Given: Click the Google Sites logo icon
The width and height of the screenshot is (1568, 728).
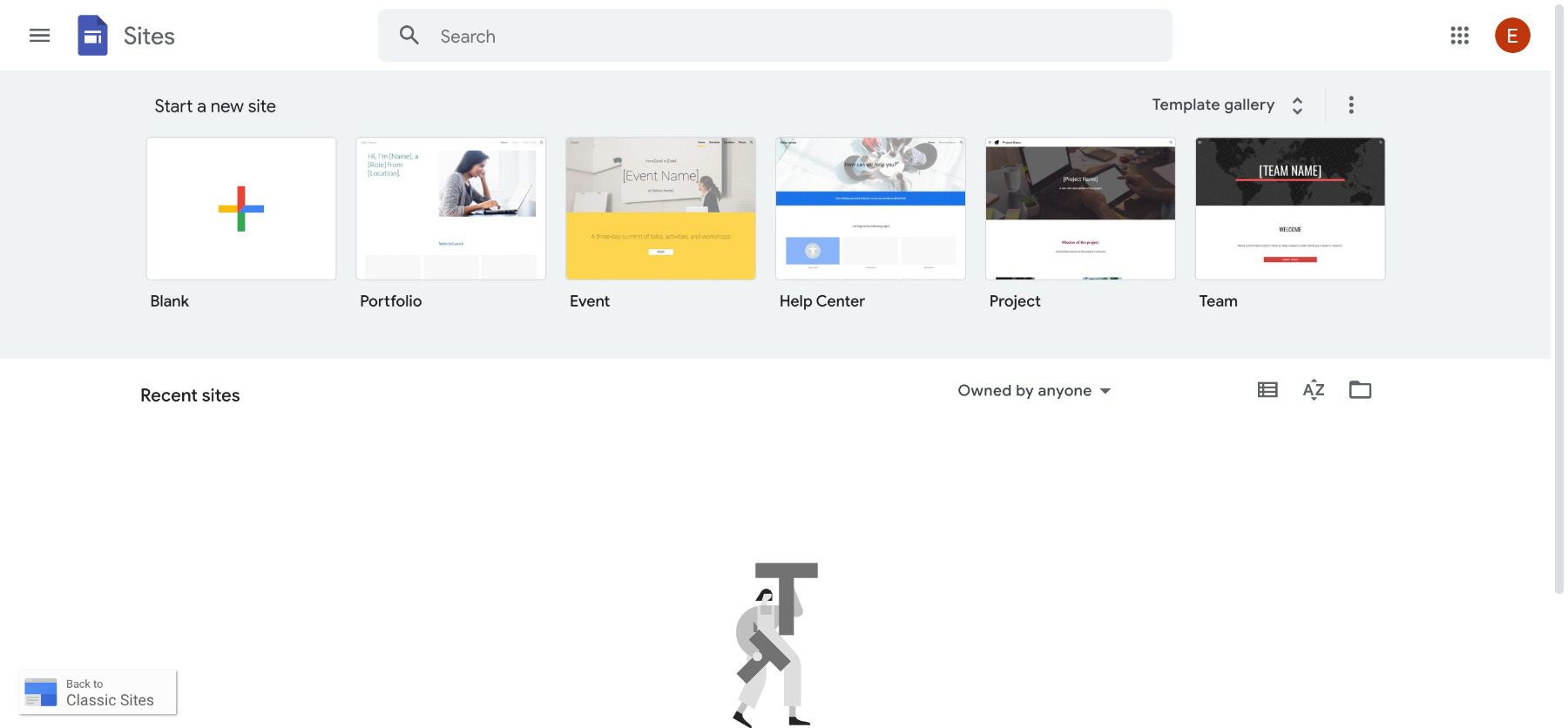Looking at the screenshot, I should pyautogui.click(x=92, y=36).
